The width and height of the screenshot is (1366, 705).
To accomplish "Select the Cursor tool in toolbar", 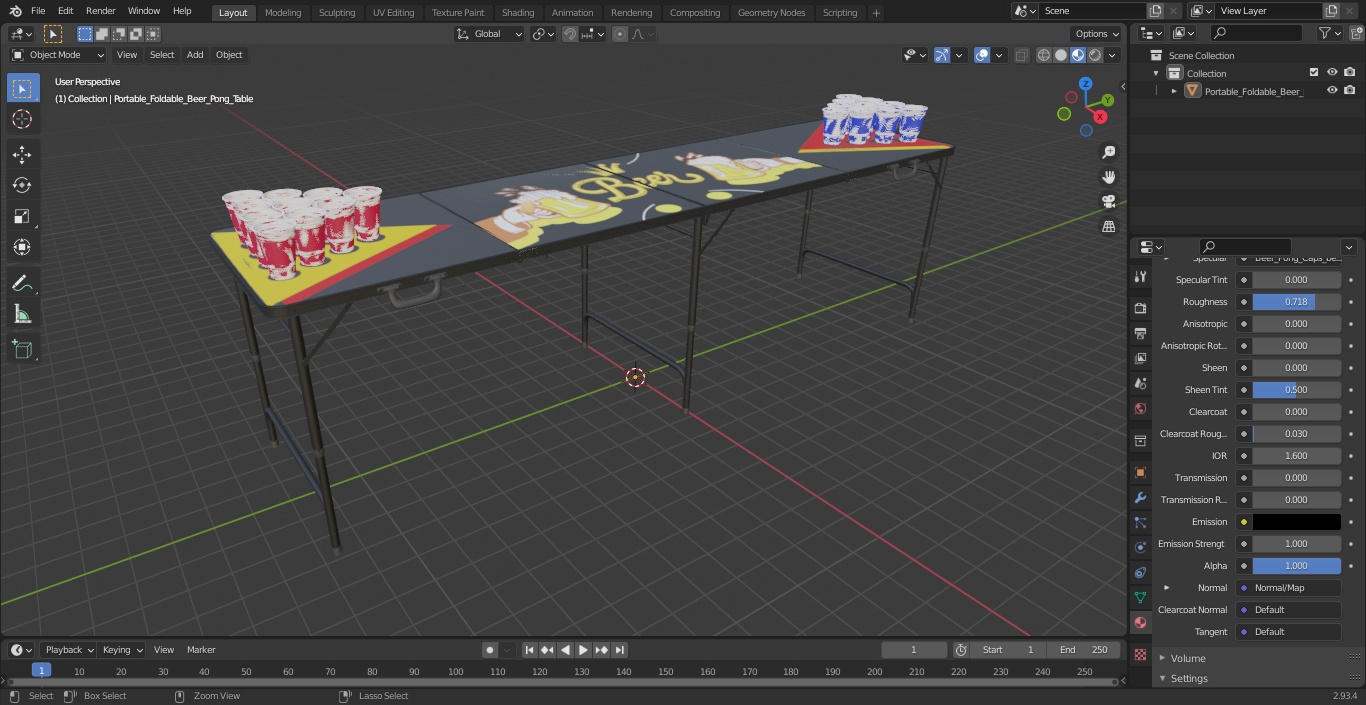I will click(22, 119).
